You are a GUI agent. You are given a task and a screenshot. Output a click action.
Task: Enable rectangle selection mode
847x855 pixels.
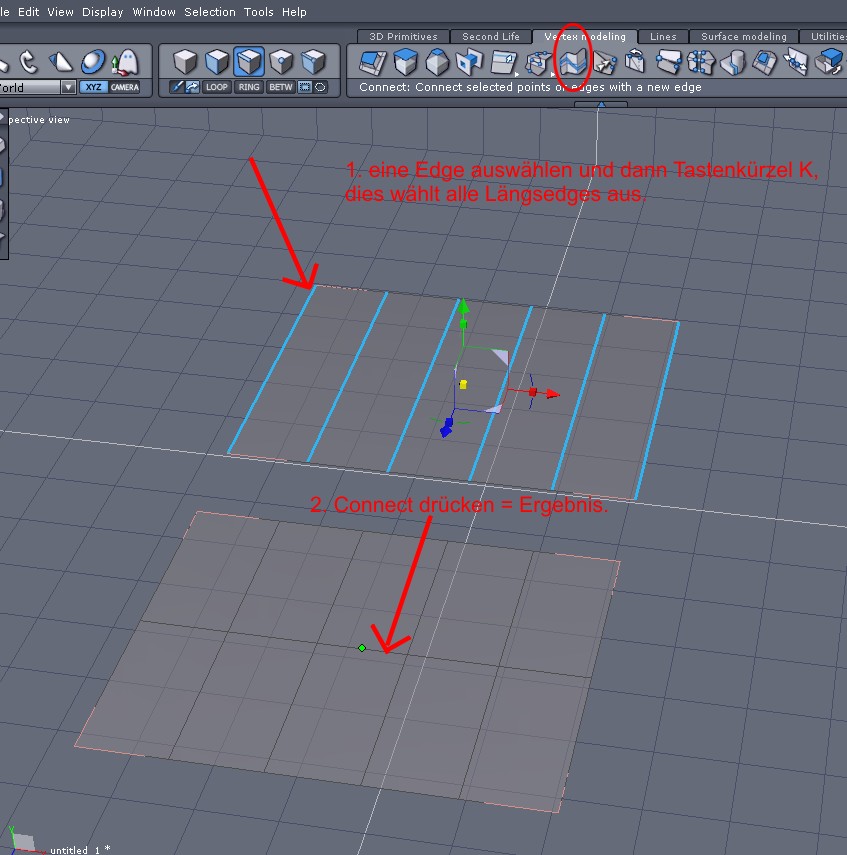(x=305, y=87)
